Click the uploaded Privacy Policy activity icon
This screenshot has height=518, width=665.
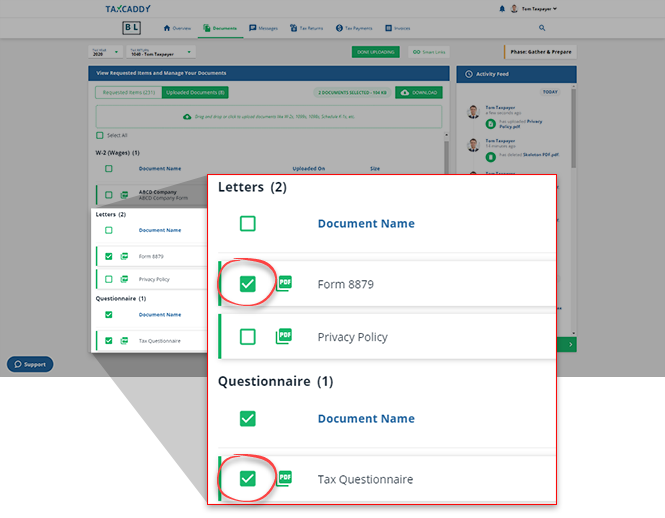[x=490, y=124]
